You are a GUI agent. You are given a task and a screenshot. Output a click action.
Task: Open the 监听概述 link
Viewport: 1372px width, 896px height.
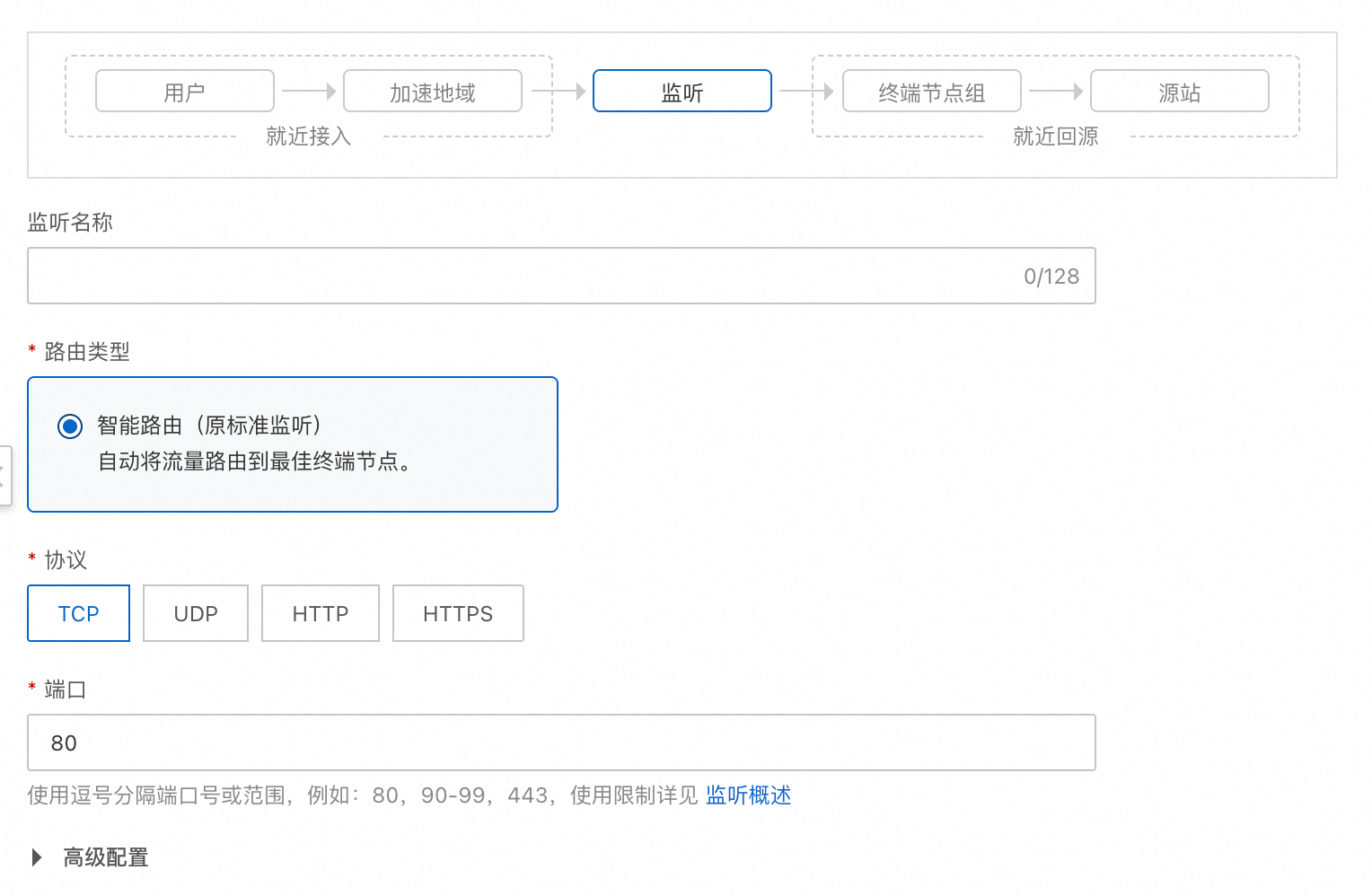pyautogui.click(x=748, y=795)
